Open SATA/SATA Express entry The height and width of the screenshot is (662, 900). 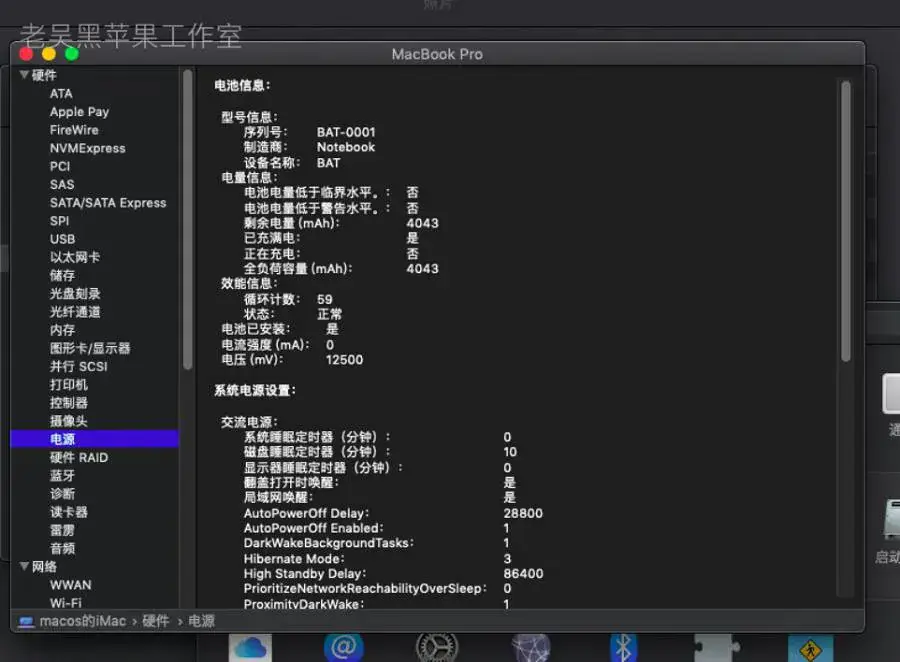(108, 203)
